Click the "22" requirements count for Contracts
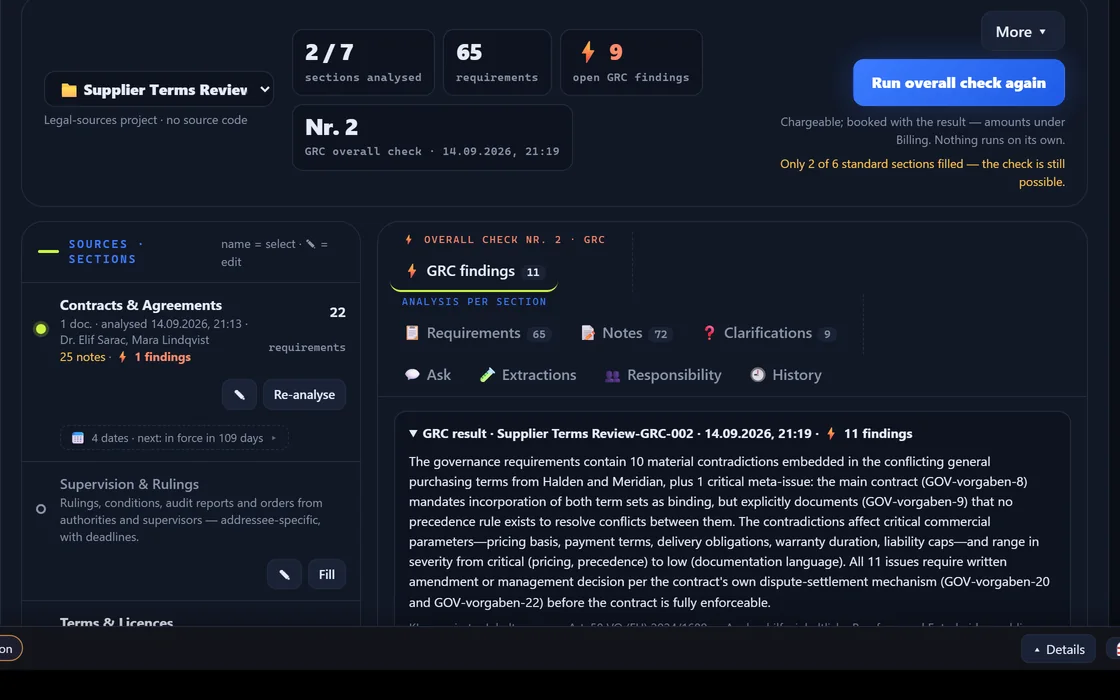The image size is (1120, 700). tap(337, 312)
